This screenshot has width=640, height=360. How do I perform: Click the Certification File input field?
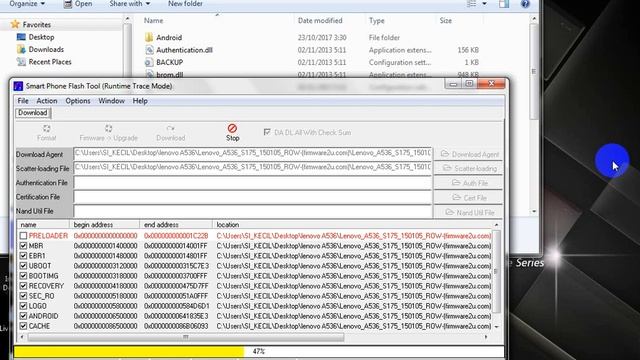pos(253,197)
